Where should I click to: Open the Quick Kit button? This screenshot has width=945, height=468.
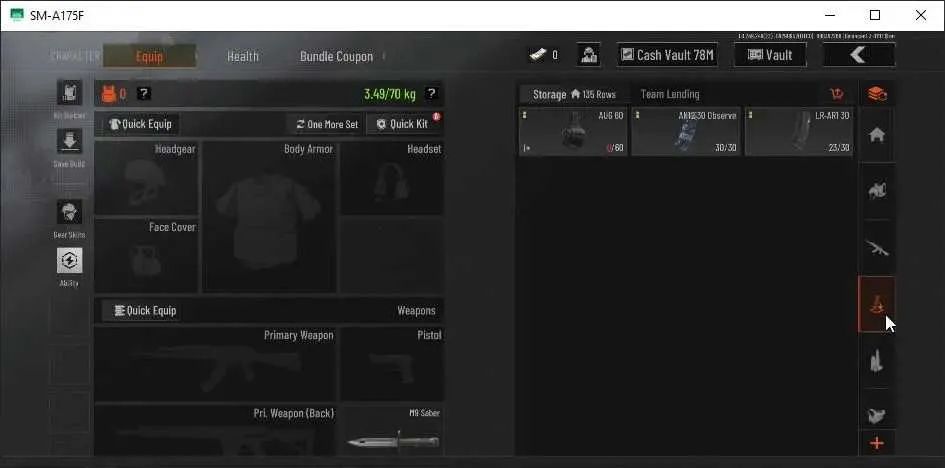[404, 124]
